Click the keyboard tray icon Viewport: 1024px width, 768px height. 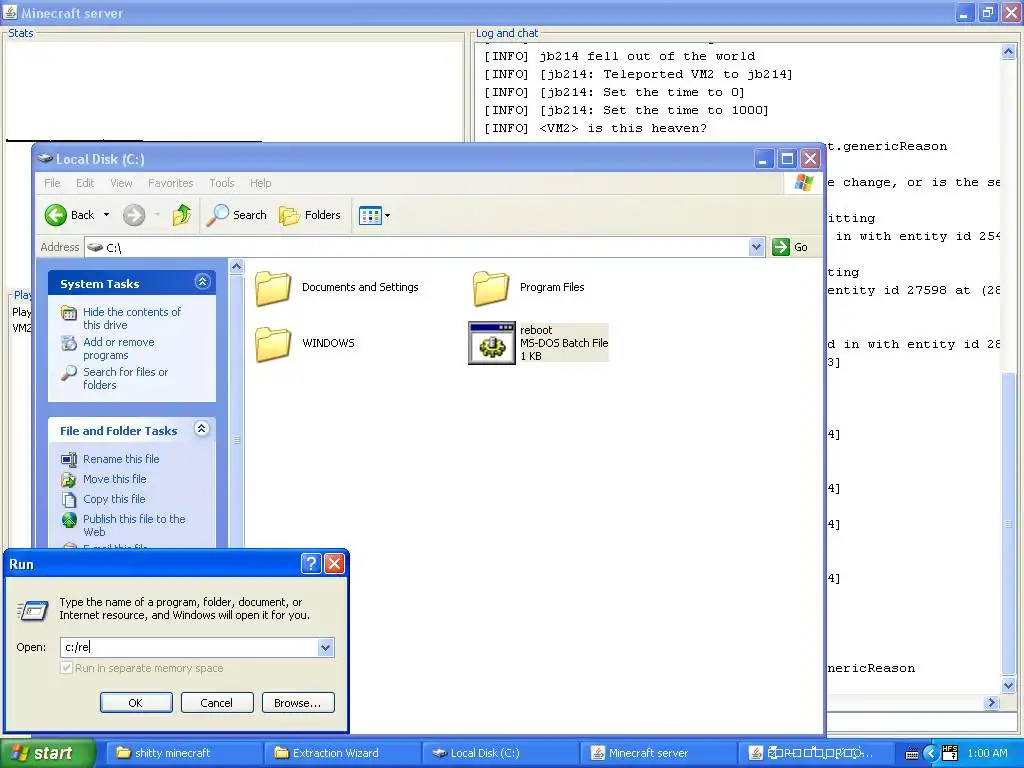[x=912, y=754]
